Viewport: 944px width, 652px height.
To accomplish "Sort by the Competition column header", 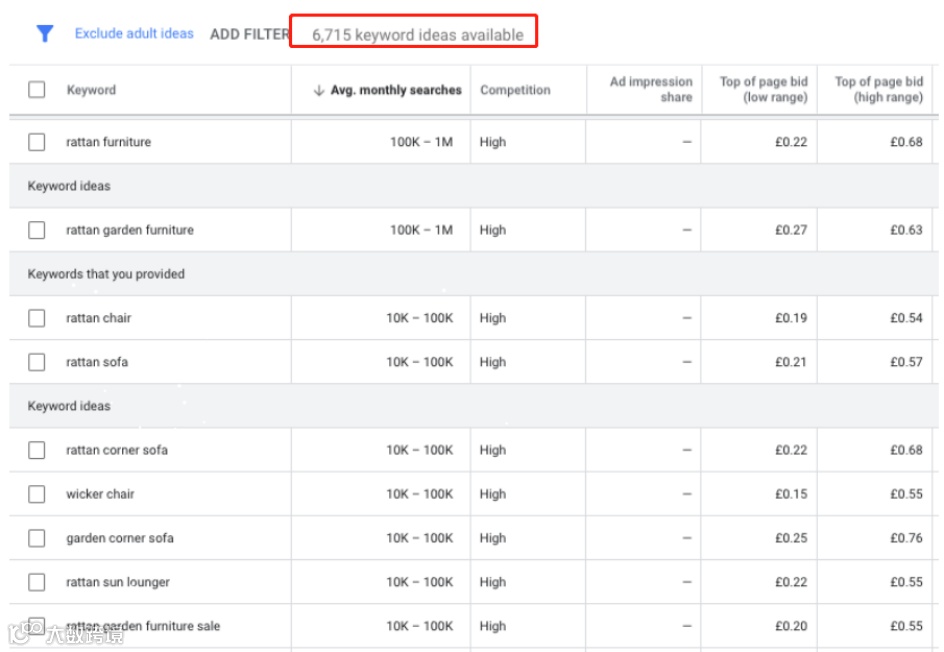I will [515, 90].
